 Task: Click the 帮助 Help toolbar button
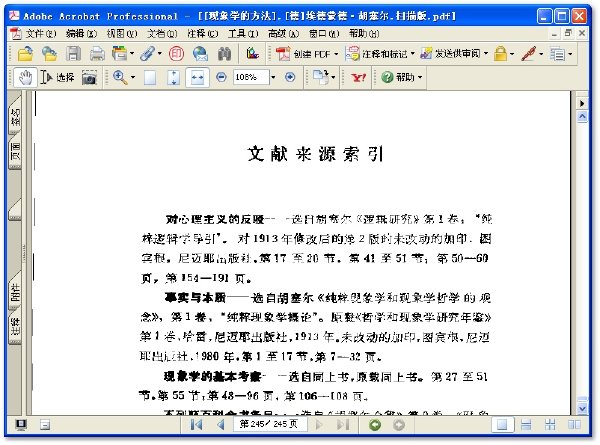coord(402,77)
